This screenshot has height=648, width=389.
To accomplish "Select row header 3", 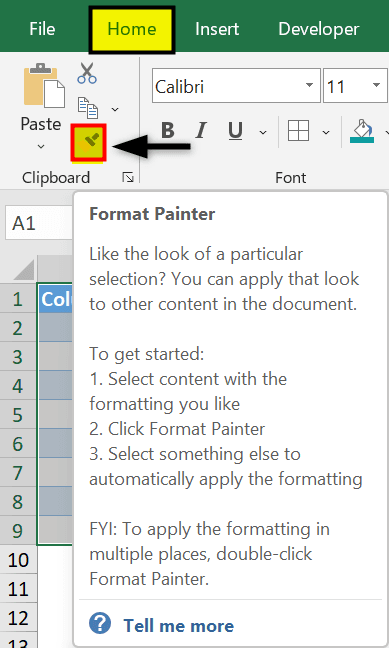I will point(18,356).
